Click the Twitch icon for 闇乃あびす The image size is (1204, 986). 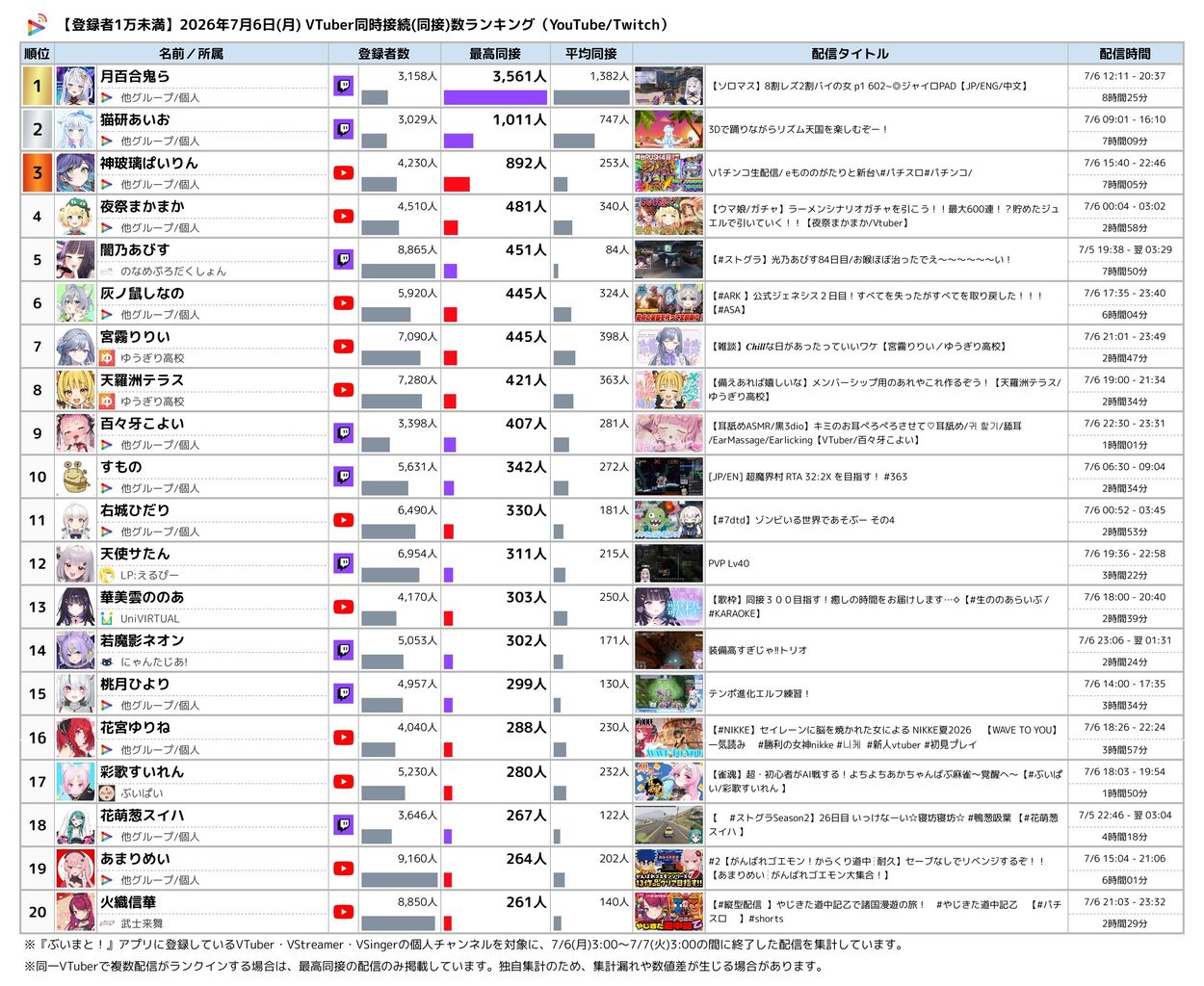point(343,259)
